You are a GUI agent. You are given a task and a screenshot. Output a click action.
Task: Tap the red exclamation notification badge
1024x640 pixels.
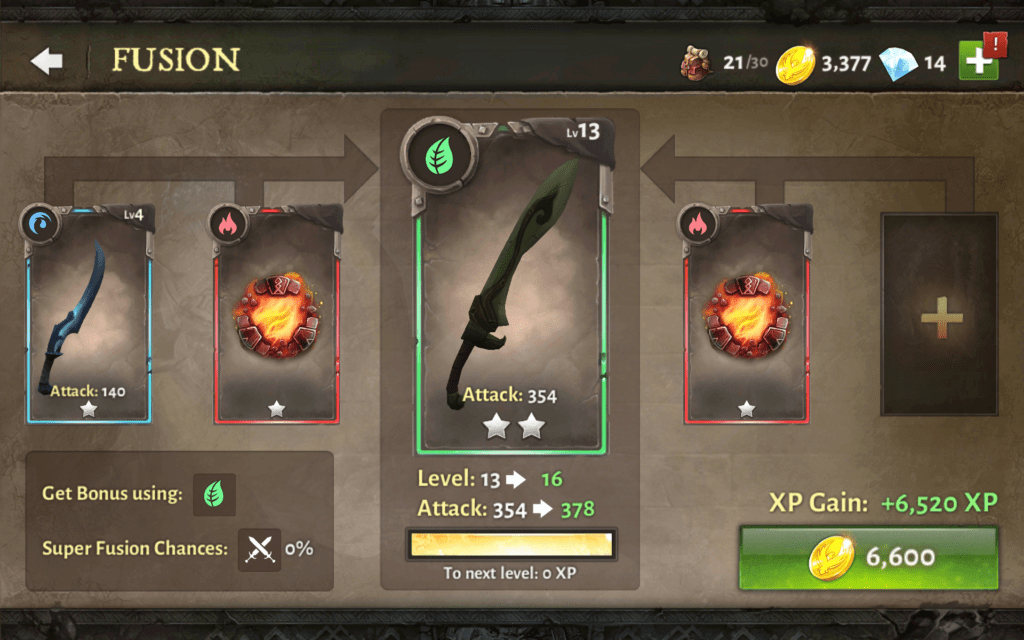click(995, 45)
